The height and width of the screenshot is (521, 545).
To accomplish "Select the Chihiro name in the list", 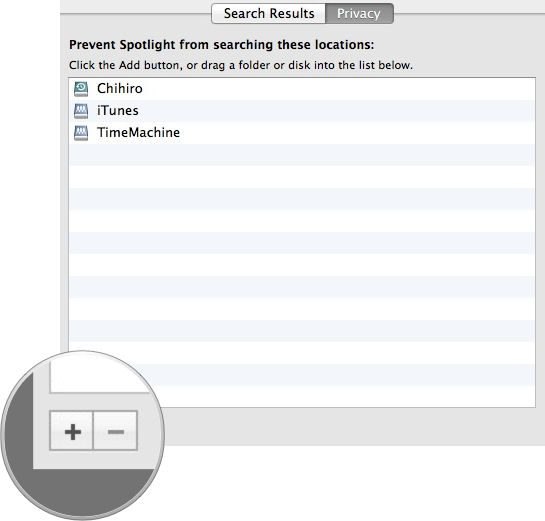I will coord(120,89).
